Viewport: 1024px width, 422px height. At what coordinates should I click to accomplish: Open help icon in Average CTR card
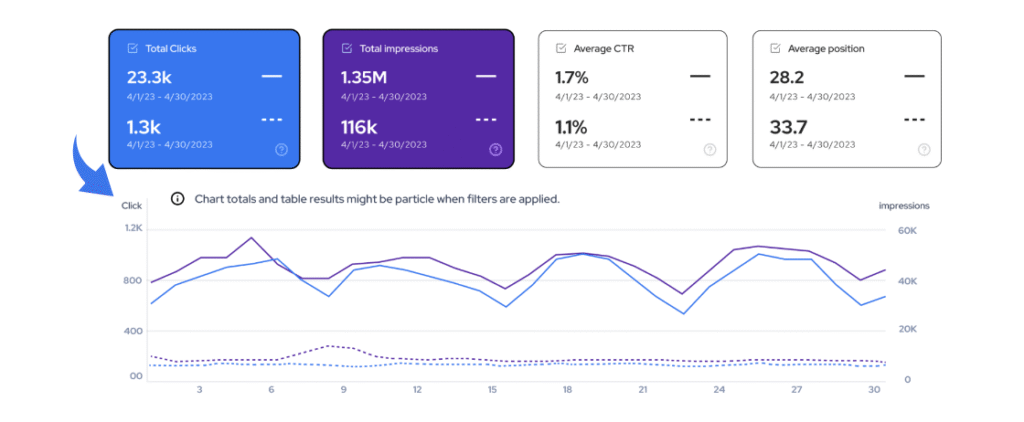click(x=710, y=150)
